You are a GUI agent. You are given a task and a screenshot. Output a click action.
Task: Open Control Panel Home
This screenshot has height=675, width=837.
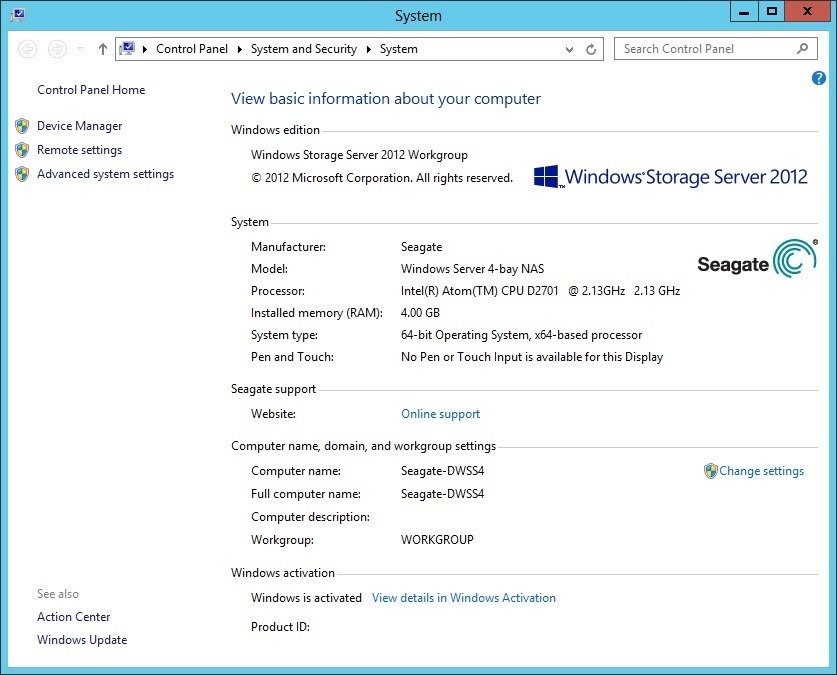[91, 90]
